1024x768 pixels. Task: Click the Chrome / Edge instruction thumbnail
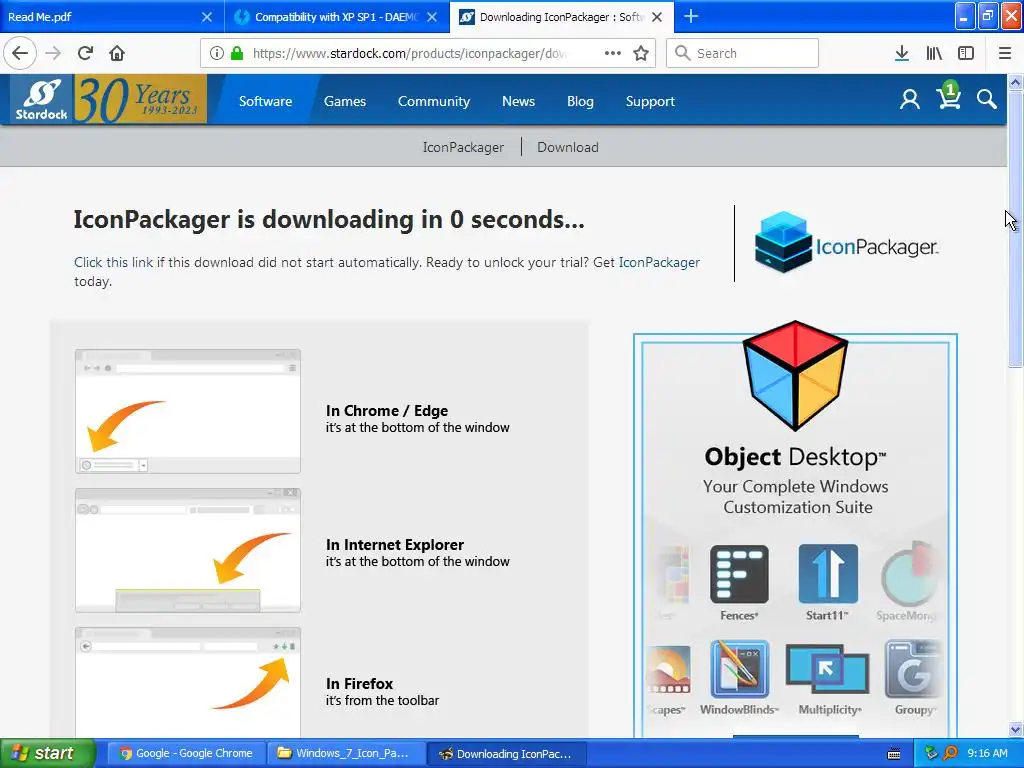[188, 411]
